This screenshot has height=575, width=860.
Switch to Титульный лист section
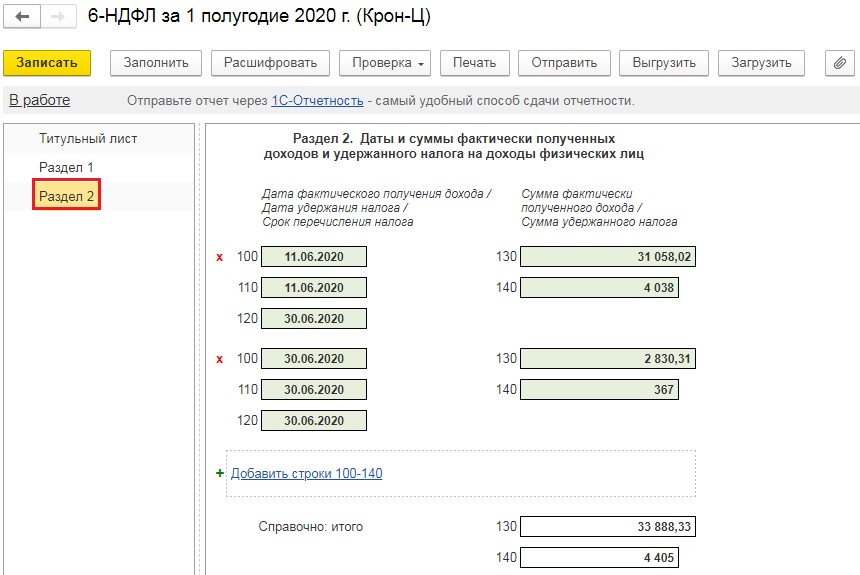coord(88,139)
